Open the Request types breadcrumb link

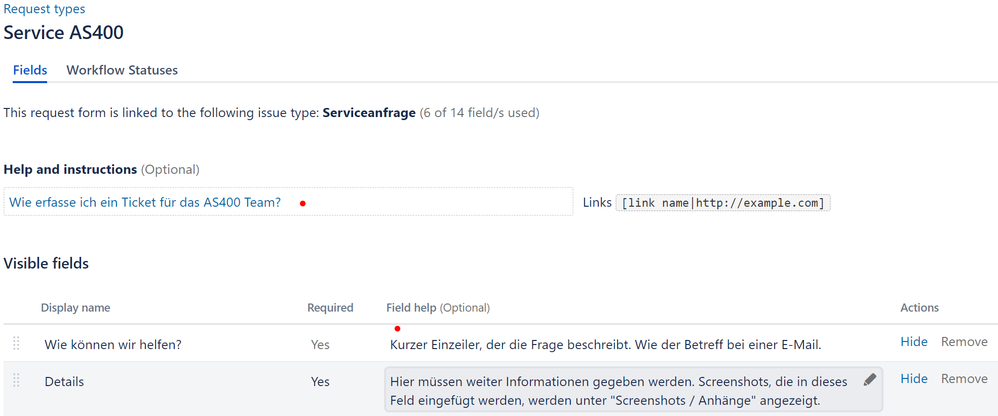coord(45,9)
